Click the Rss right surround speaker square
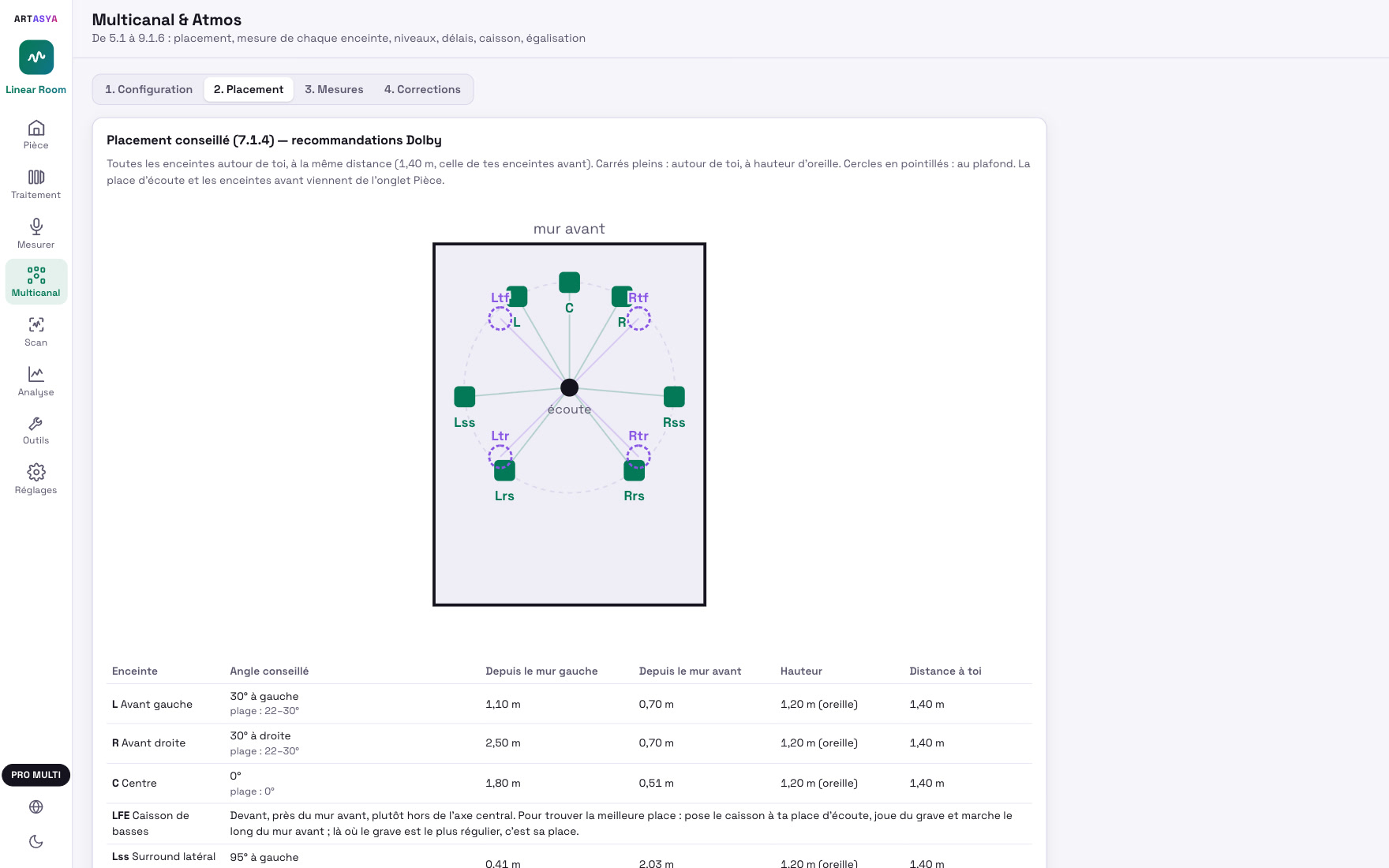1389x868 pixels. click(x=674, y=396)
